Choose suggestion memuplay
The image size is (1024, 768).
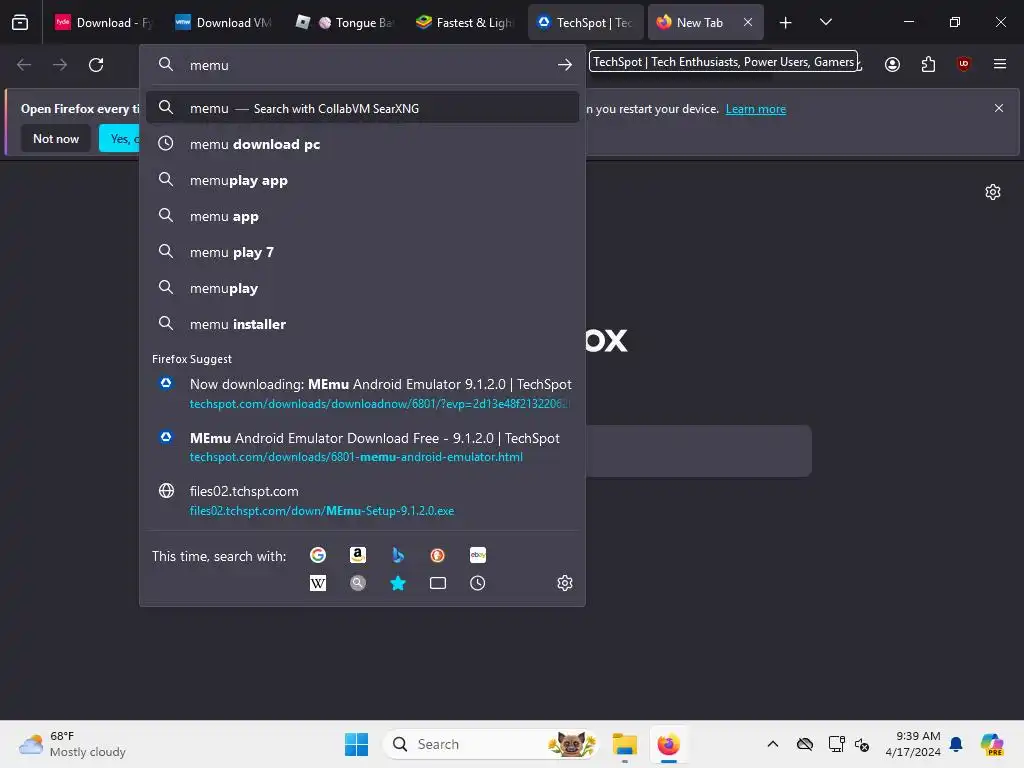pyautogui.click(x=362, y=288)
